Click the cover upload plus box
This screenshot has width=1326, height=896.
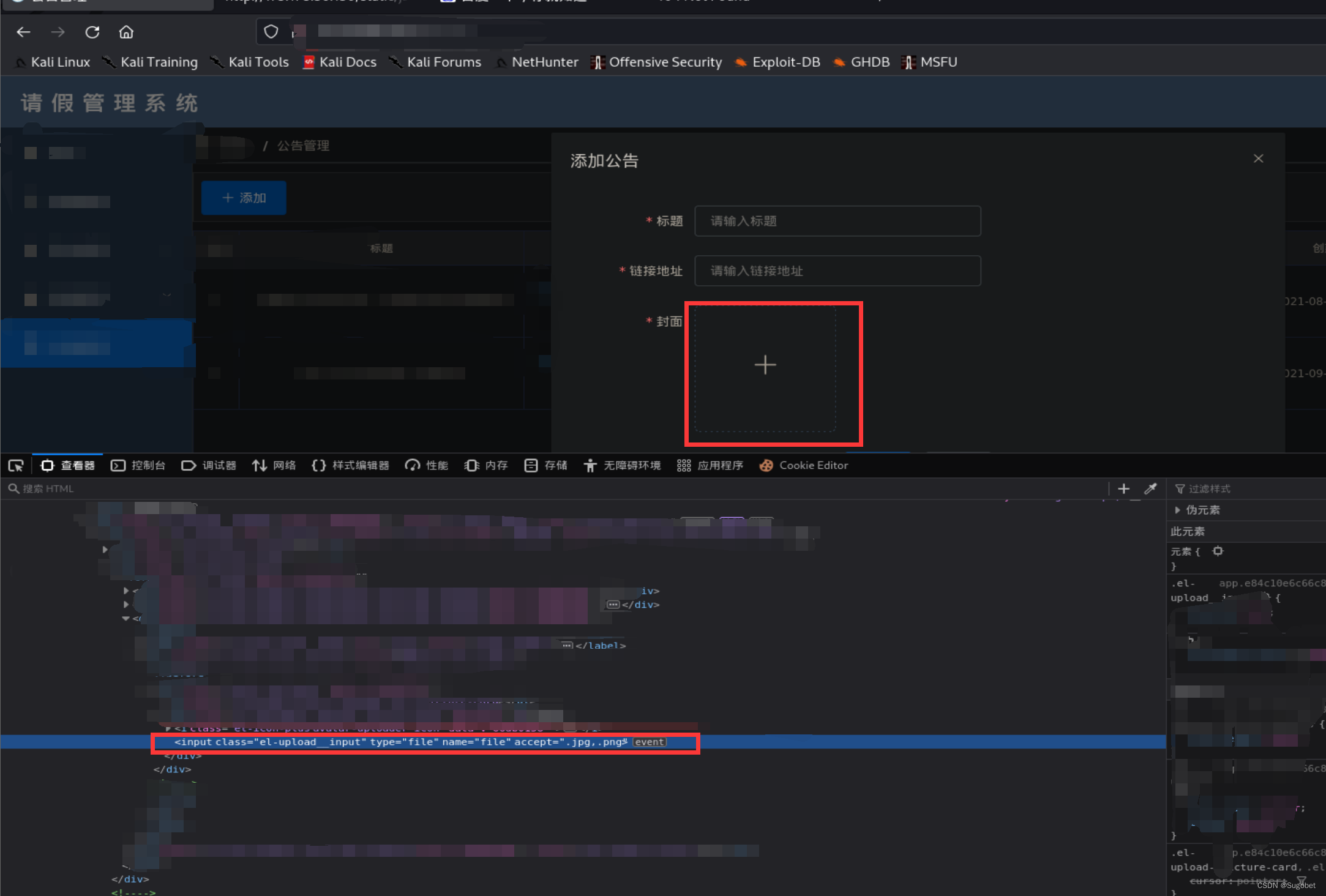click(765, 365)
